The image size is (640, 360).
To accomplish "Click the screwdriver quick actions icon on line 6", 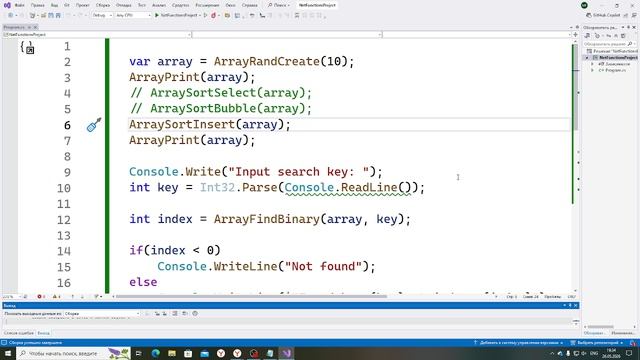I will pos(94,124).
